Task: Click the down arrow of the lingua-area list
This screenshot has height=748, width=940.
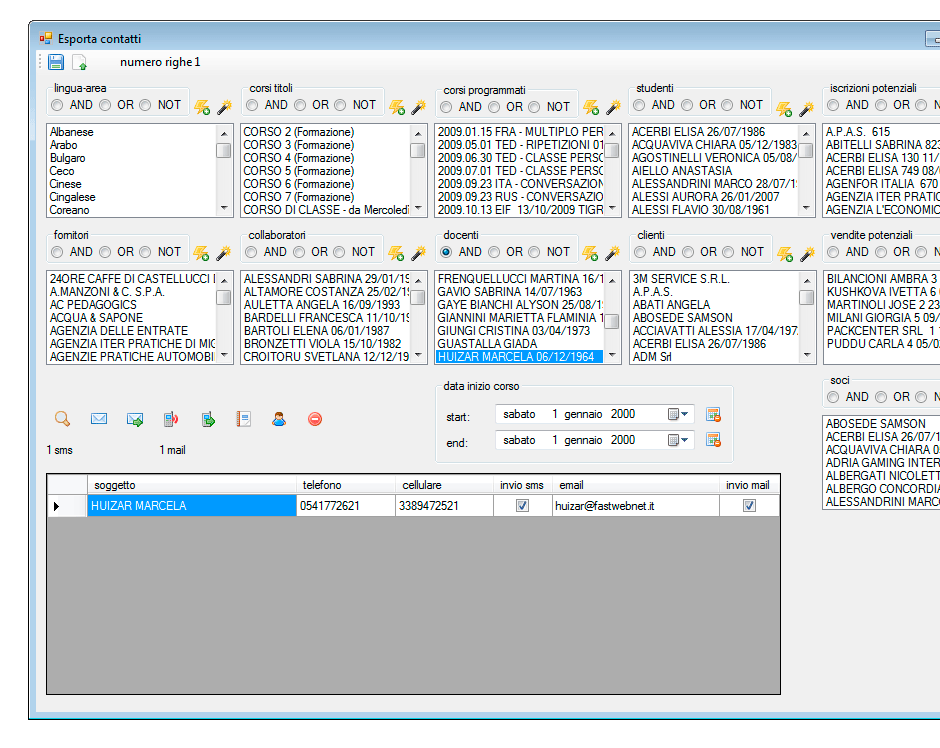Action: point(224,208)
